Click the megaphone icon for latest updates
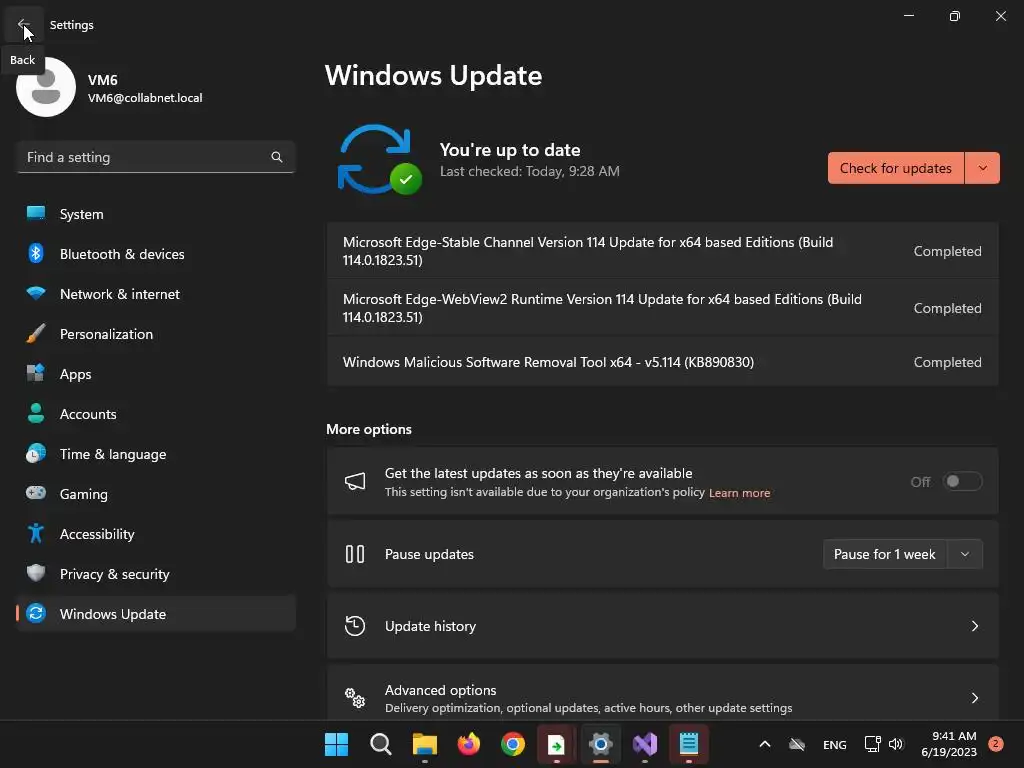 (x=355, y=482)
